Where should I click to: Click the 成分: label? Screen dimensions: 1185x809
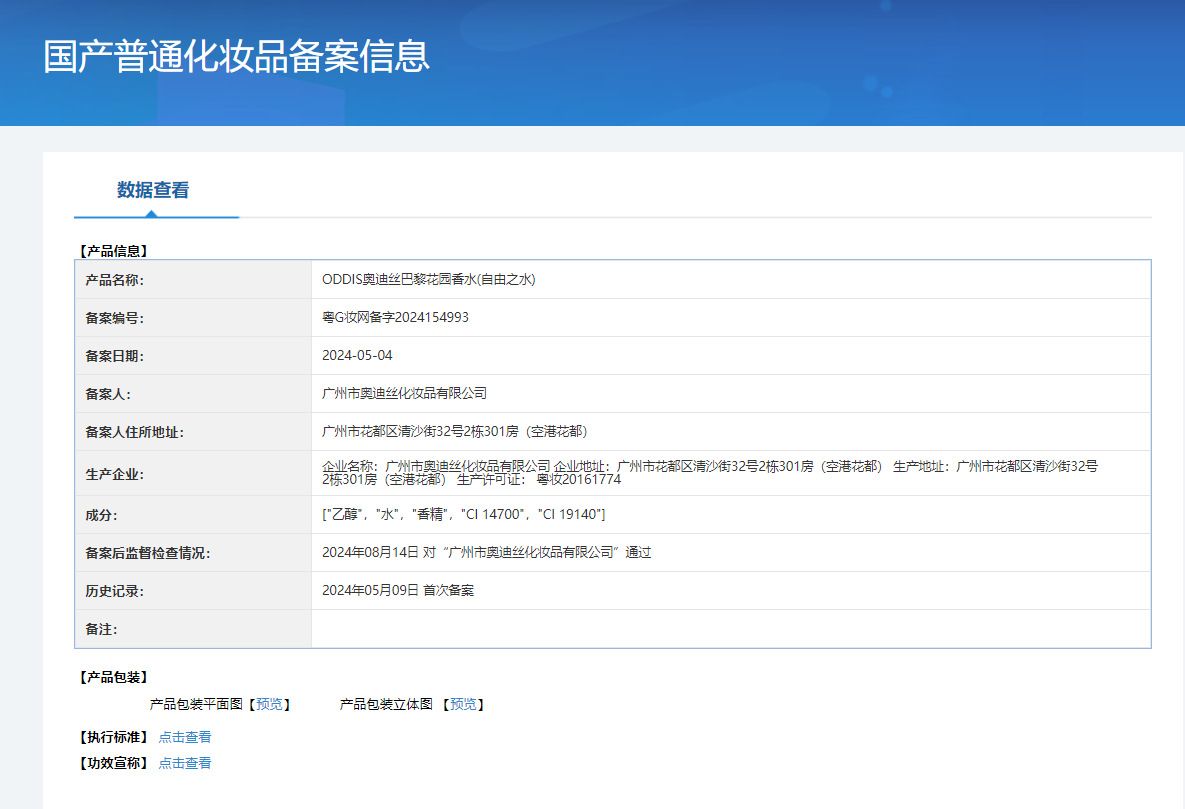point(101,515)
